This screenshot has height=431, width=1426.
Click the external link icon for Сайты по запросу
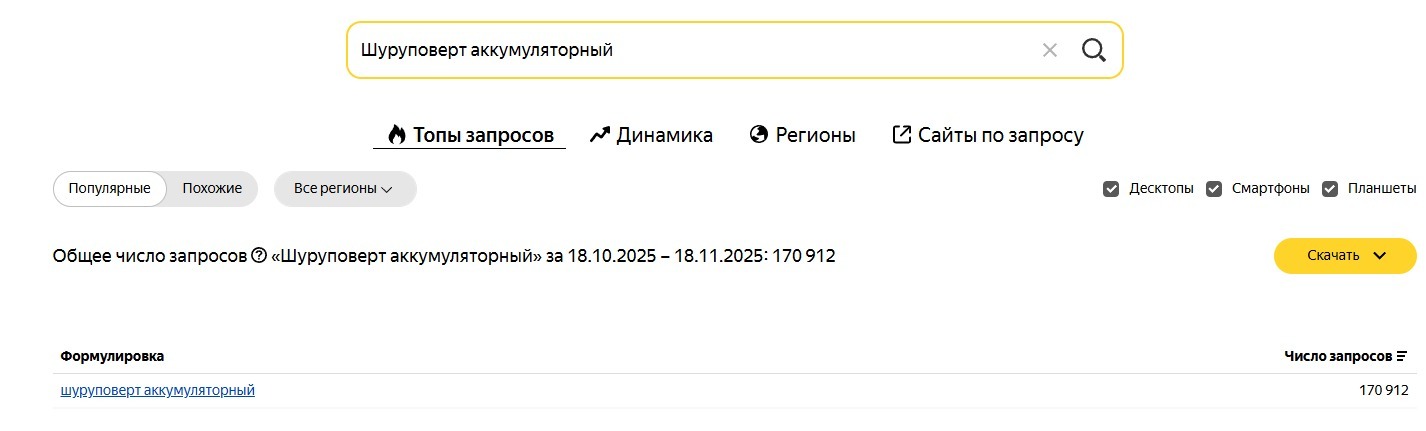901,135
